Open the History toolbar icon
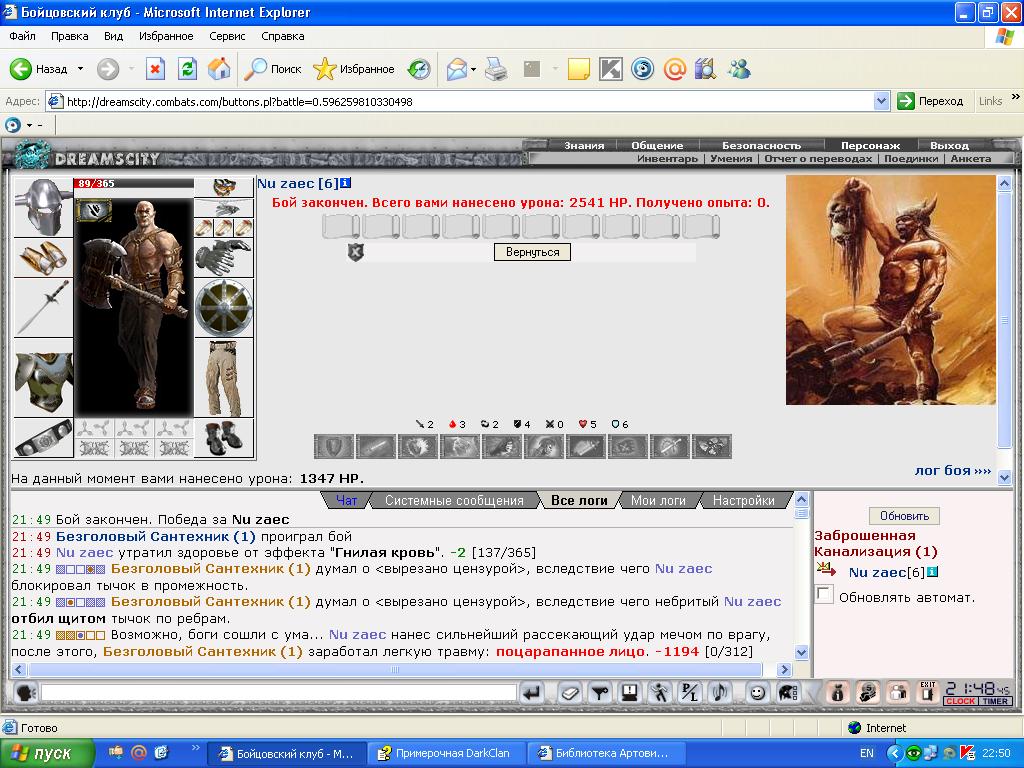This screenshot has height=768, width=1024. [419, 69]
